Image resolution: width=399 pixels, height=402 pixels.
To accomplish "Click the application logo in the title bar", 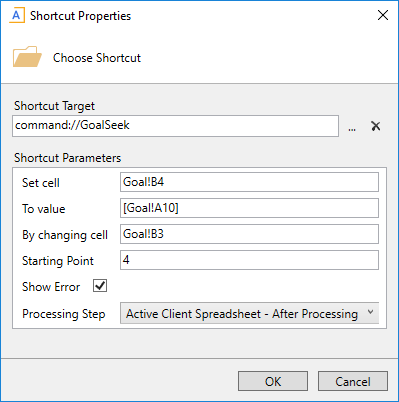I will (17, 16).
